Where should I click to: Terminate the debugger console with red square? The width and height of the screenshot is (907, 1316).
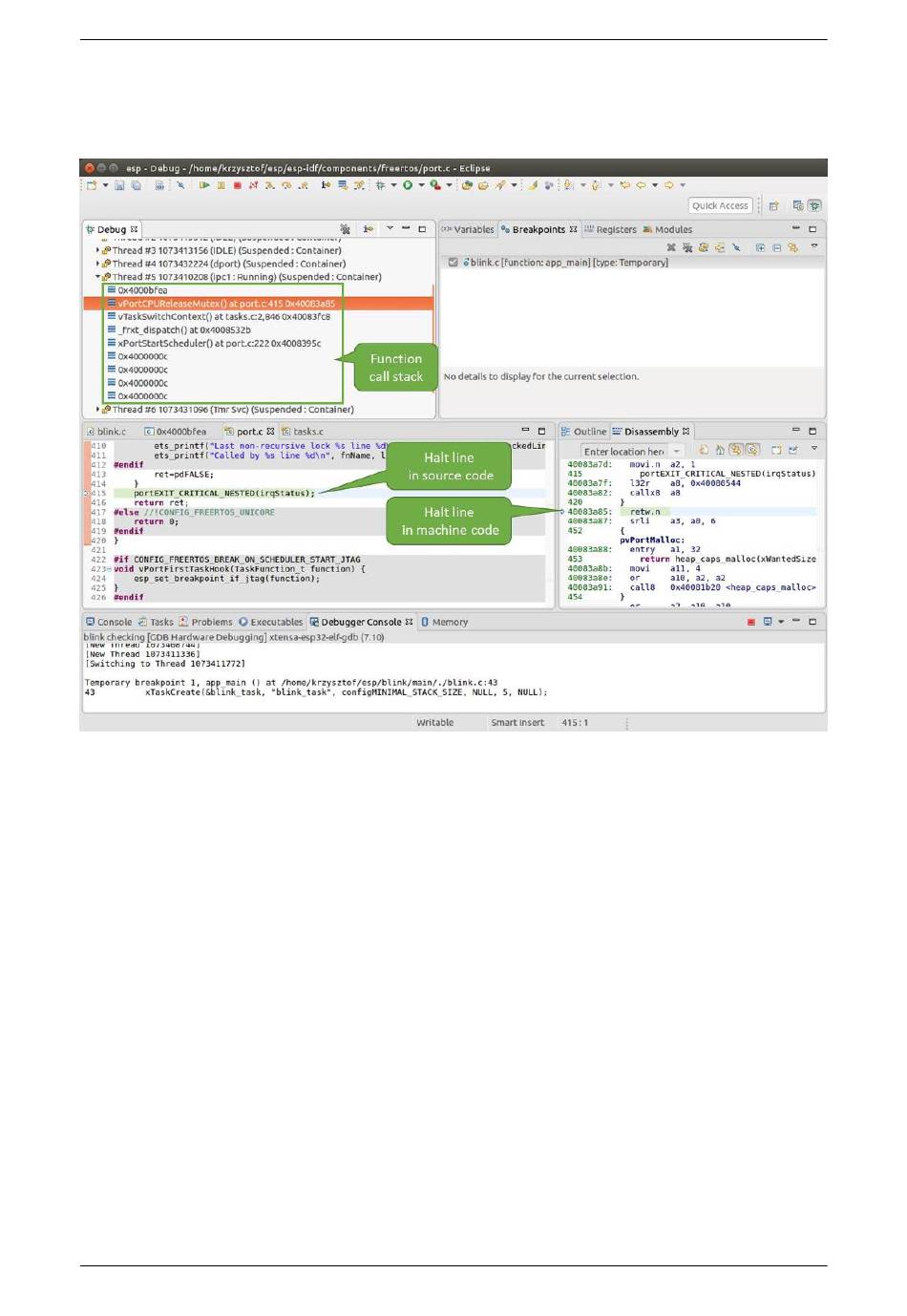pos(751,622)
